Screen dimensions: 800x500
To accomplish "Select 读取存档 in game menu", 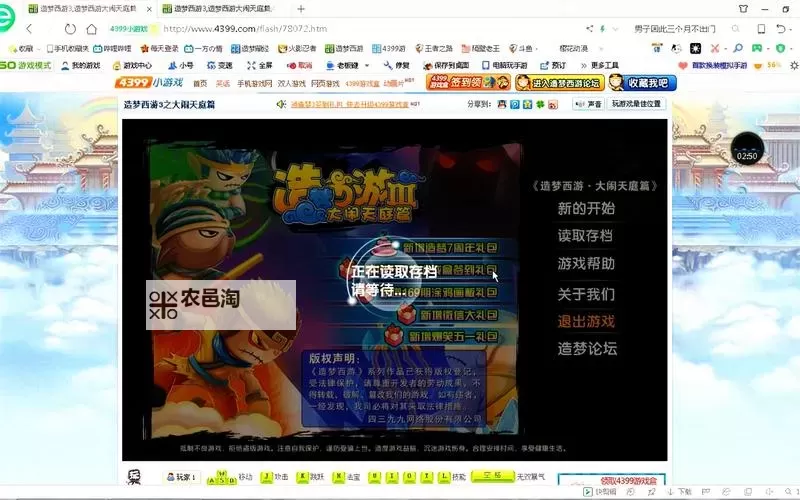I will click(586, 236).
